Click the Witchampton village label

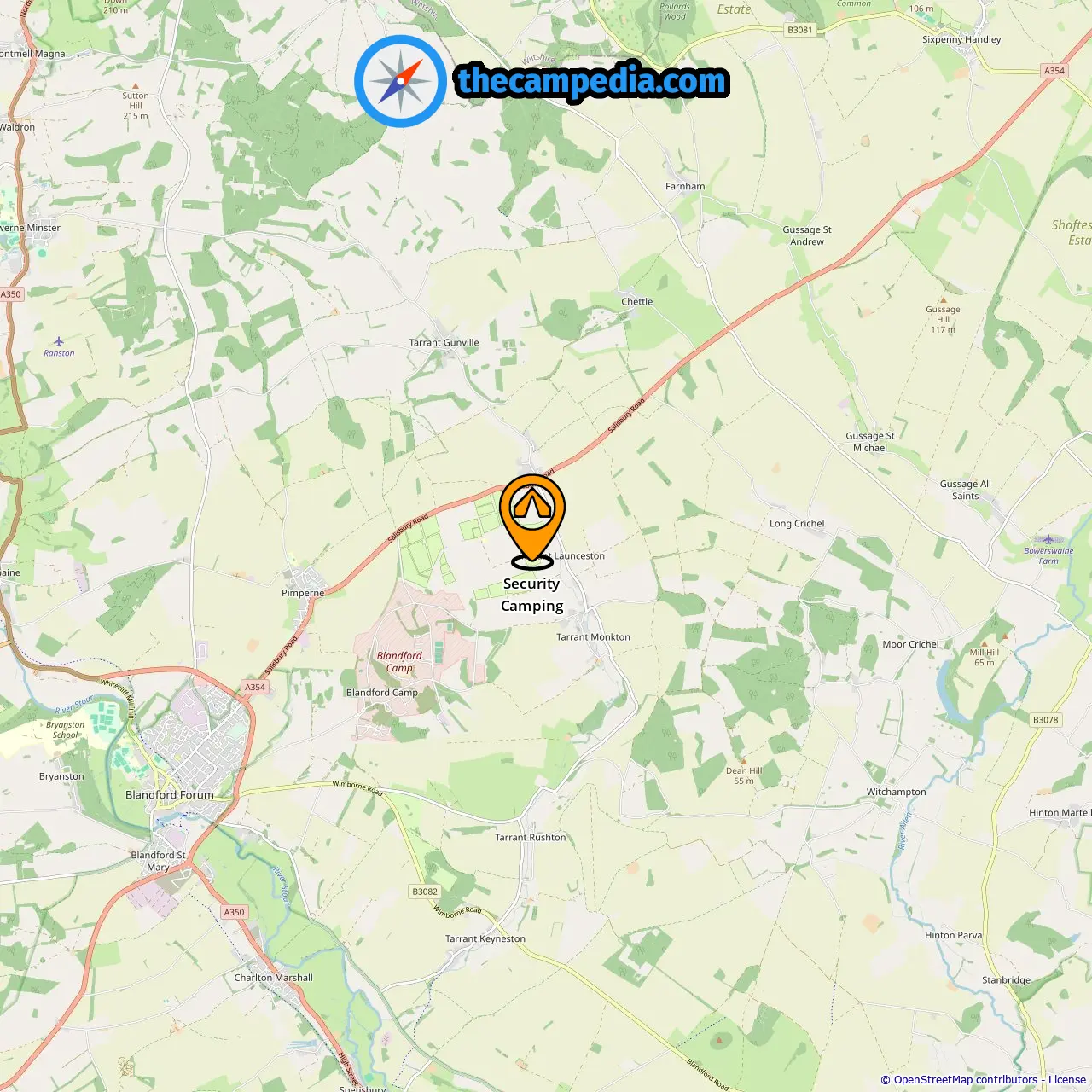(x=896, y=792)
